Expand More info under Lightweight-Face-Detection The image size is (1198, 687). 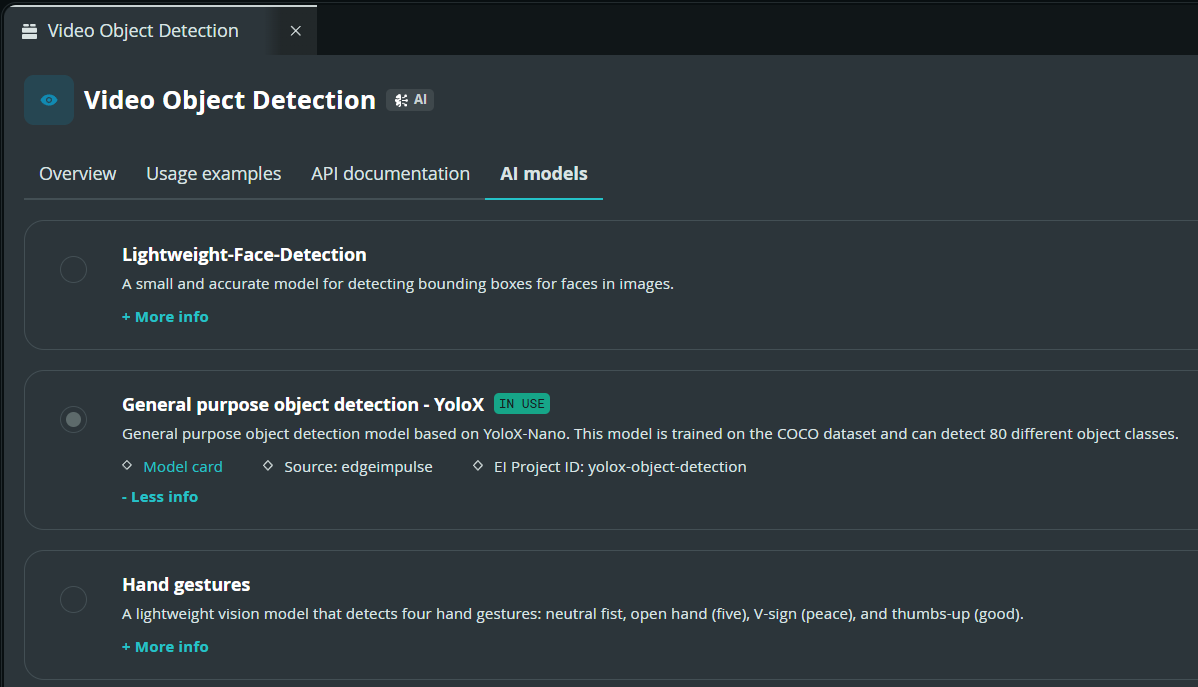pos(165,316)
